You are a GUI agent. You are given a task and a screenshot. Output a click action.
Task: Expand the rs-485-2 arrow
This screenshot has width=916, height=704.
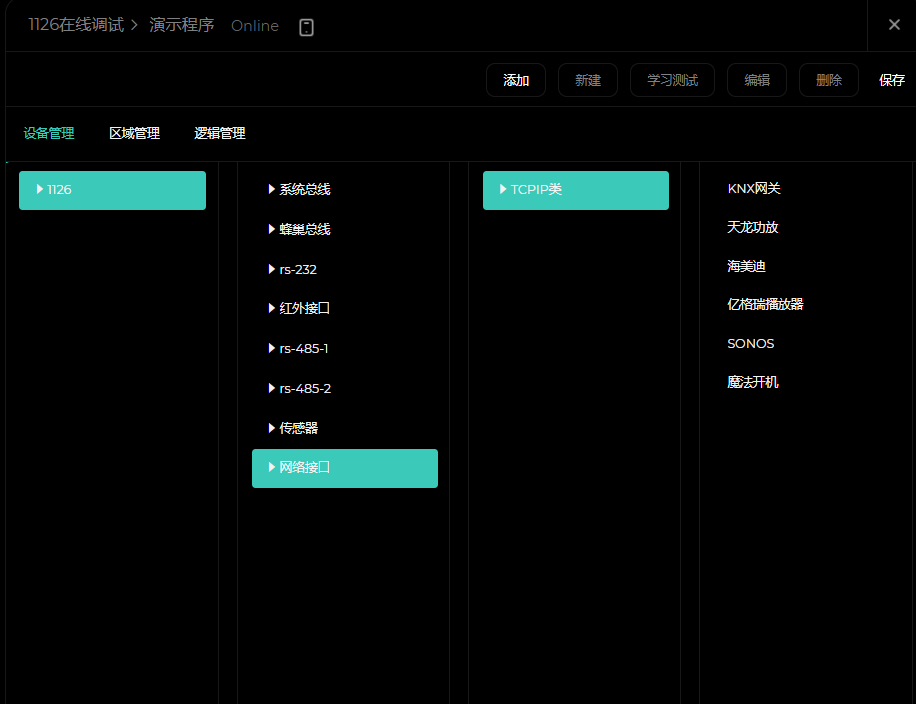272,388
